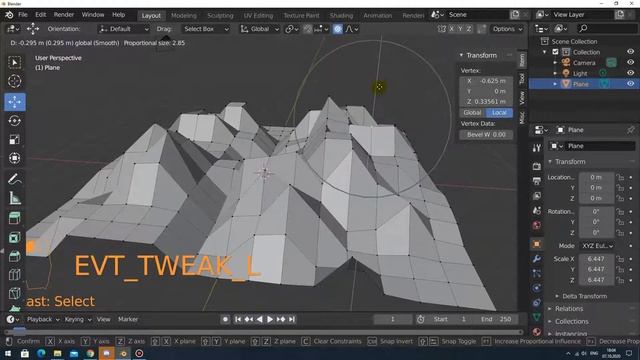Image resolution: width=640 pixels, height=360 pixels.
Task: Click the current frame number field
Action: click(x=393, y=319)
